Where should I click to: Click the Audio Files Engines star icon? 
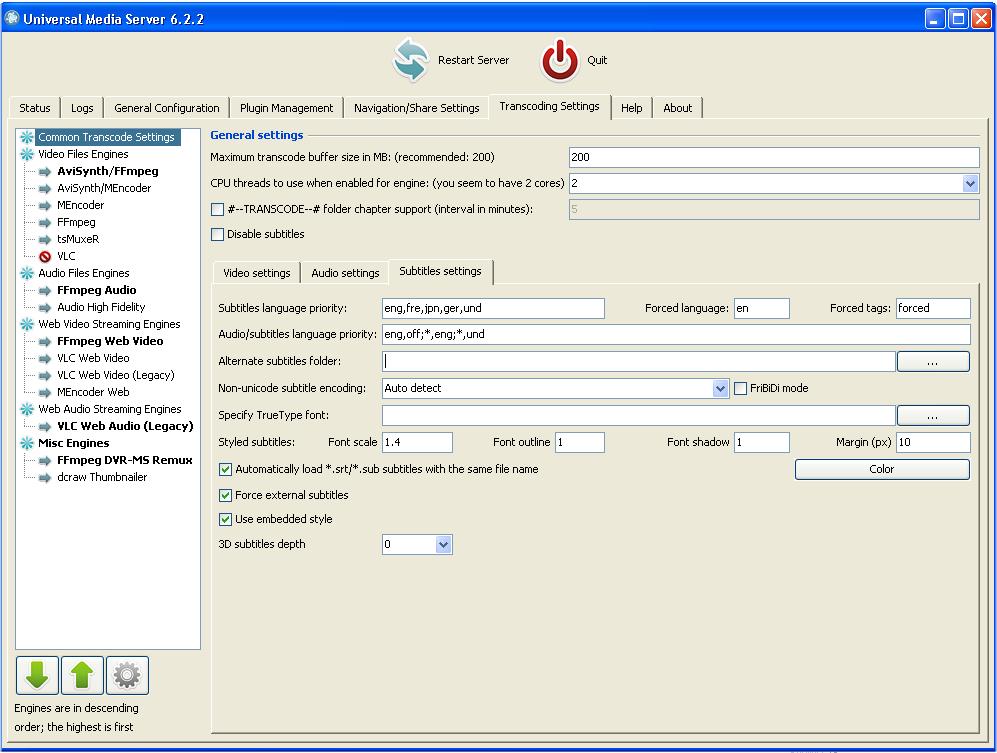tap(27, 273)
